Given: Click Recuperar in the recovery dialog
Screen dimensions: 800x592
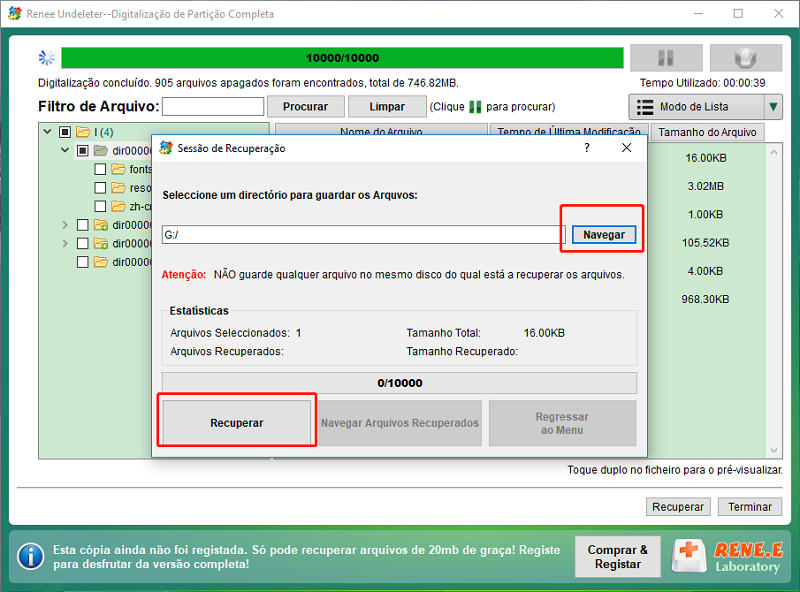Looking at the screenshot, I should [237, 423].
